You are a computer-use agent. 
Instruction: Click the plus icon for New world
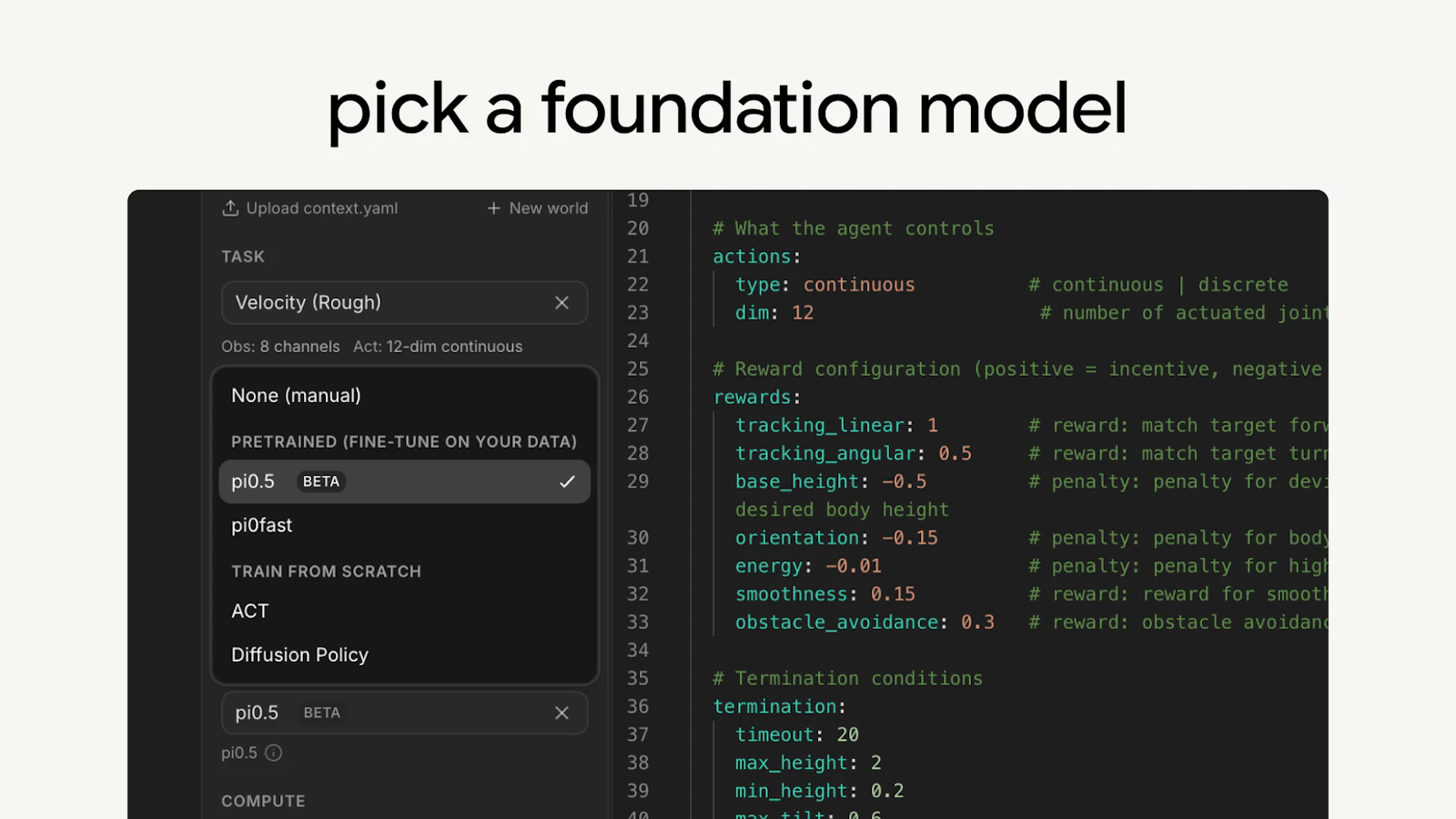point(494,208)
